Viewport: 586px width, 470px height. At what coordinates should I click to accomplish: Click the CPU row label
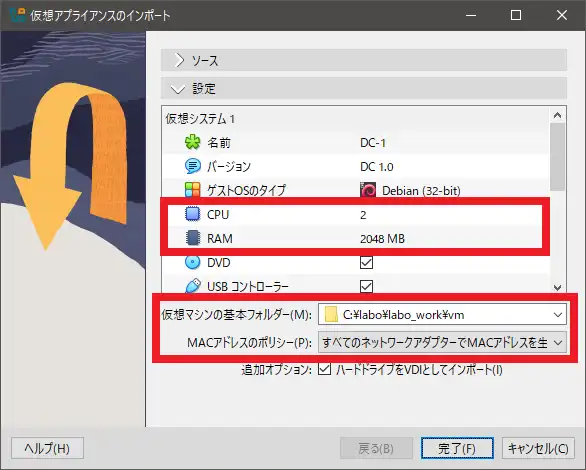pyautogui.click(x=218, y=215)
